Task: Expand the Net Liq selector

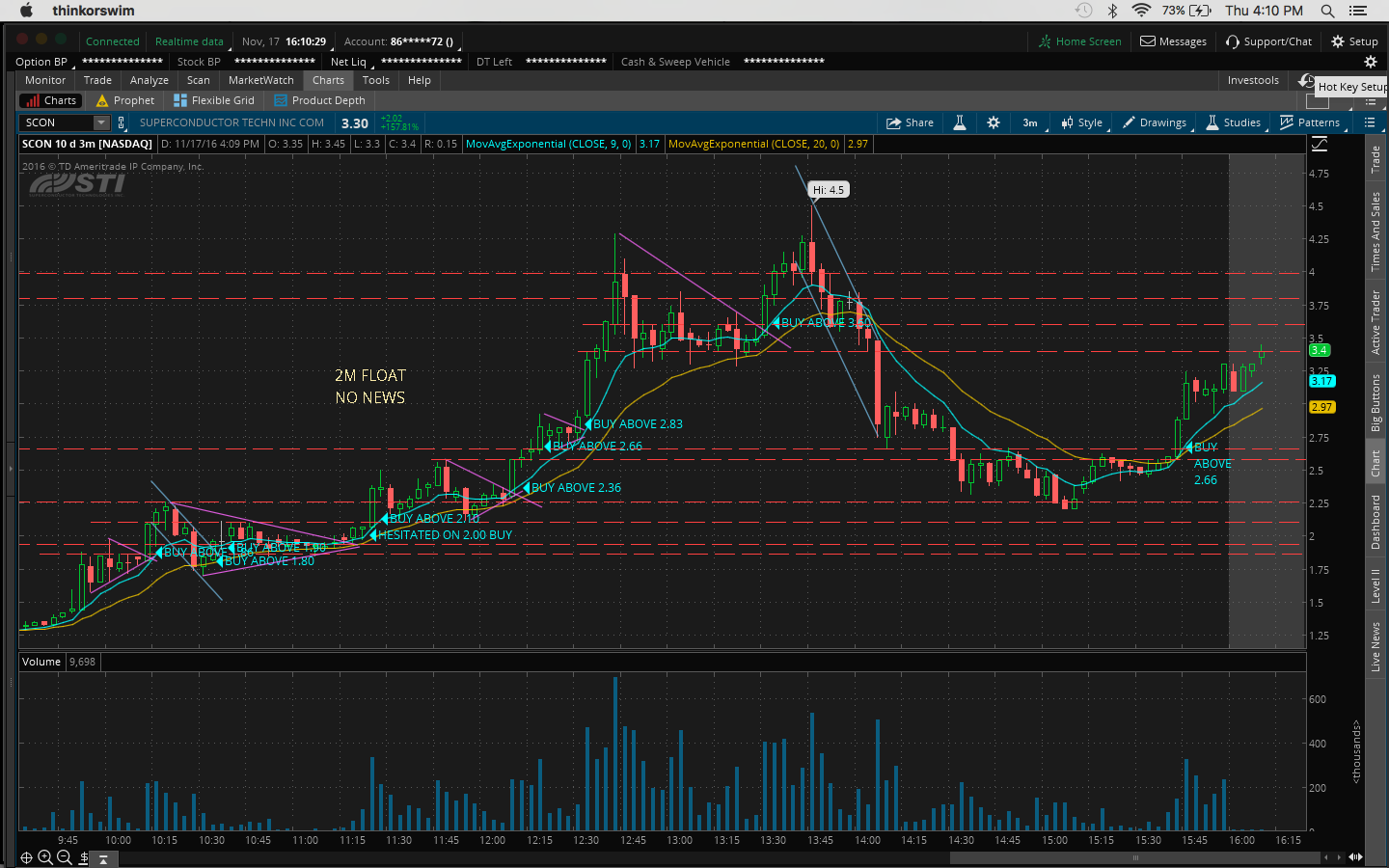Action: click(352, 62)
